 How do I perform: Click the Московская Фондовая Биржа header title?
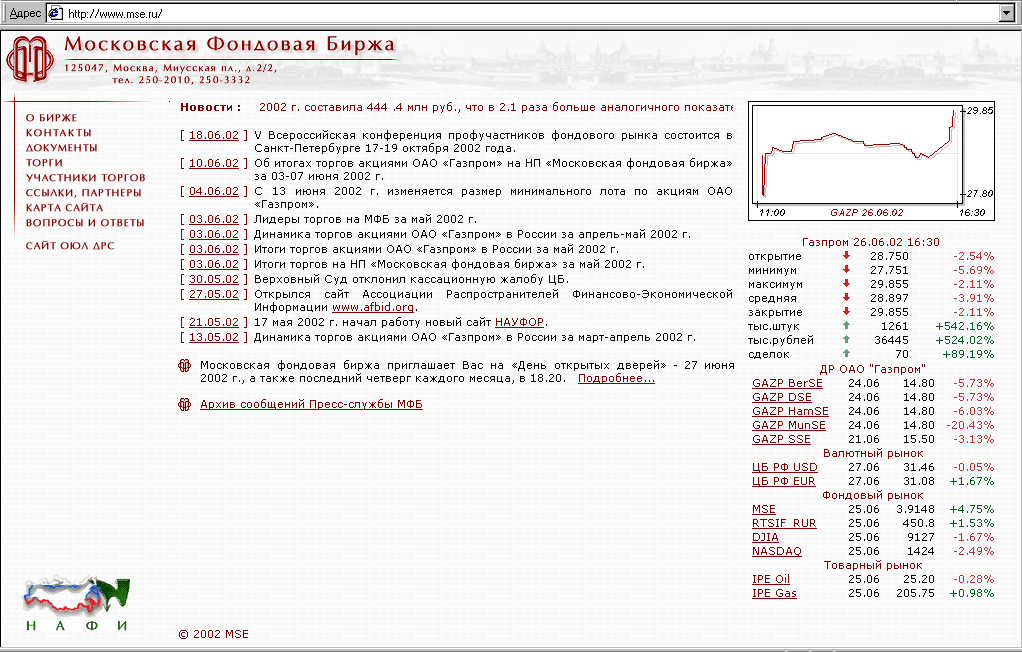pyautogui.click(x=229, y=44)
